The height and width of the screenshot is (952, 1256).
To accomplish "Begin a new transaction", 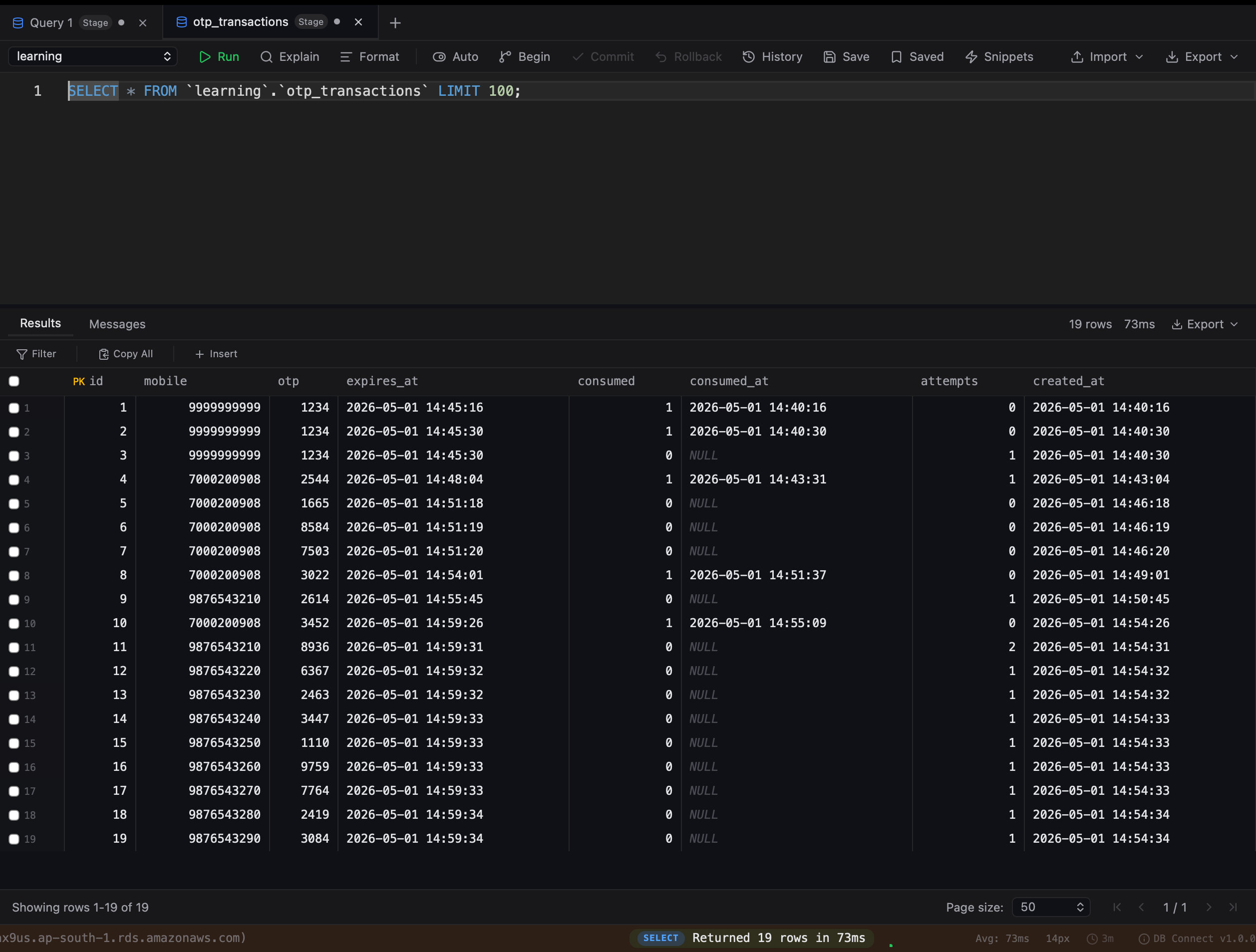I will 525,57.
